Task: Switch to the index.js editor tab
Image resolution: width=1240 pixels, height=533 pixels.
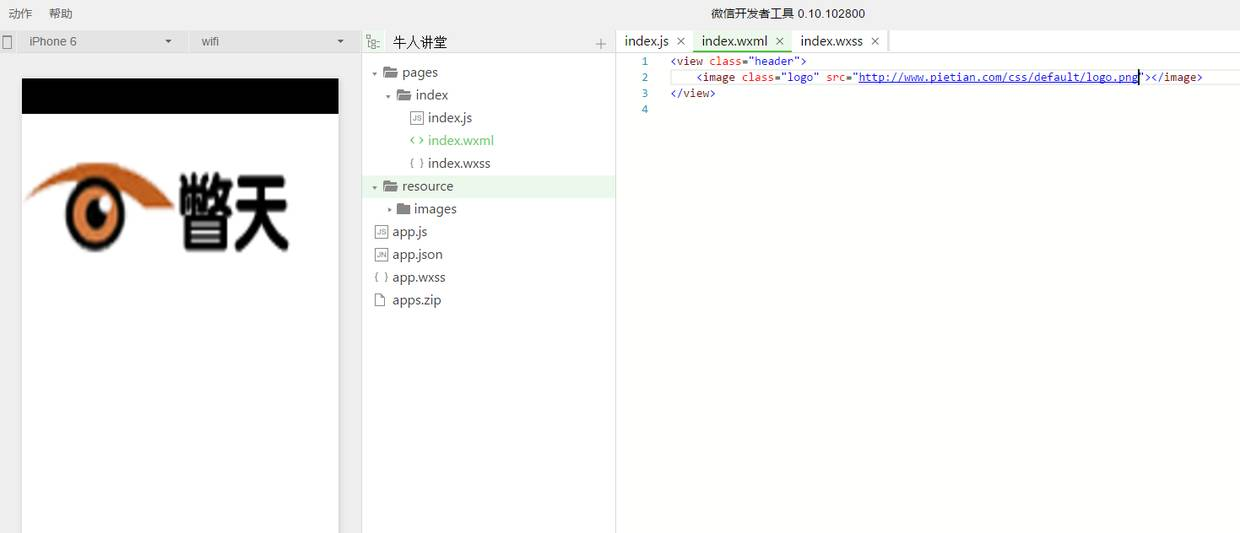Action: [647, 41]
